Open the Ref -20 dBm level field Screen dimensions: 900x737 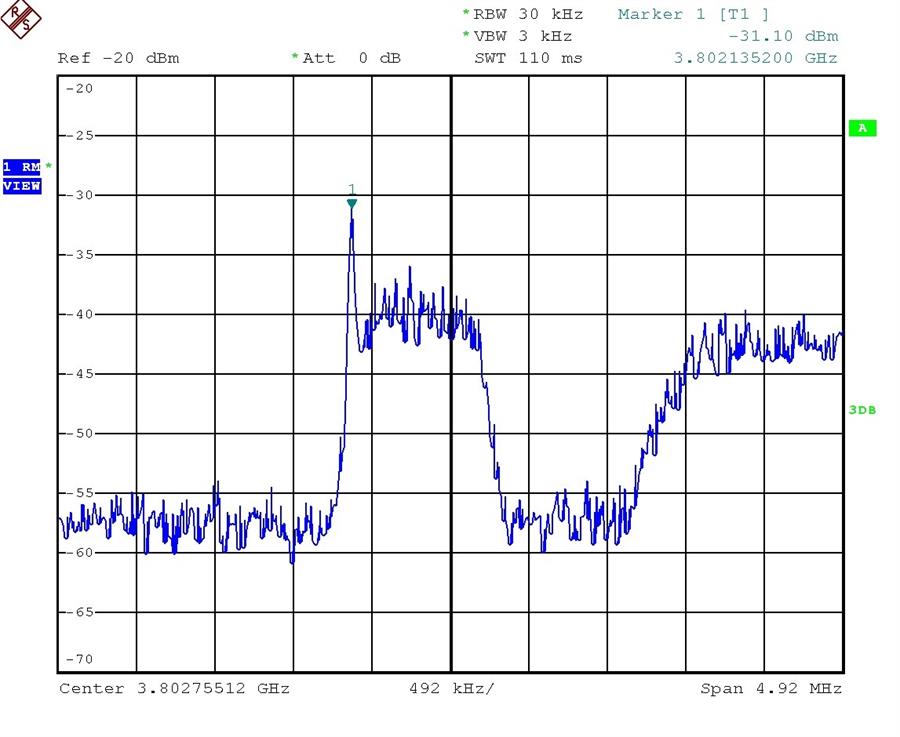118,58
